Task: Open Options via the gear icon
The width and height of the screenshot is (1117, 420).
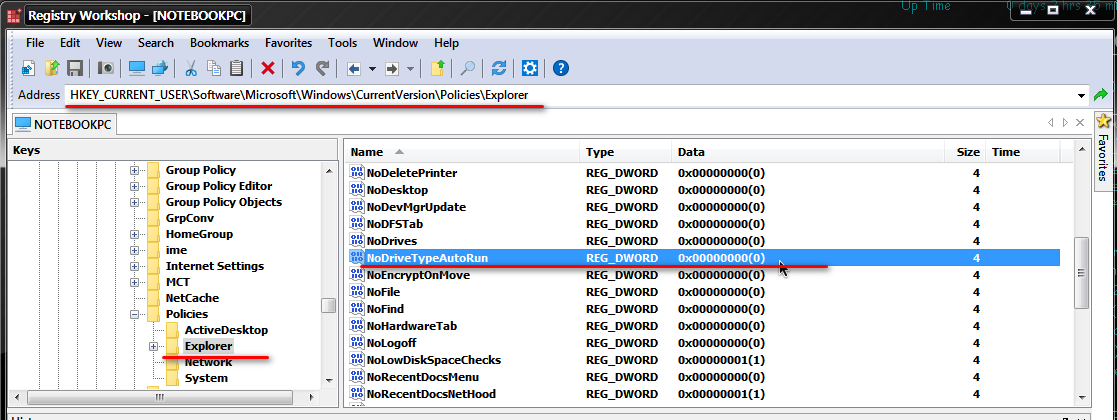Action: coord(529,68)
